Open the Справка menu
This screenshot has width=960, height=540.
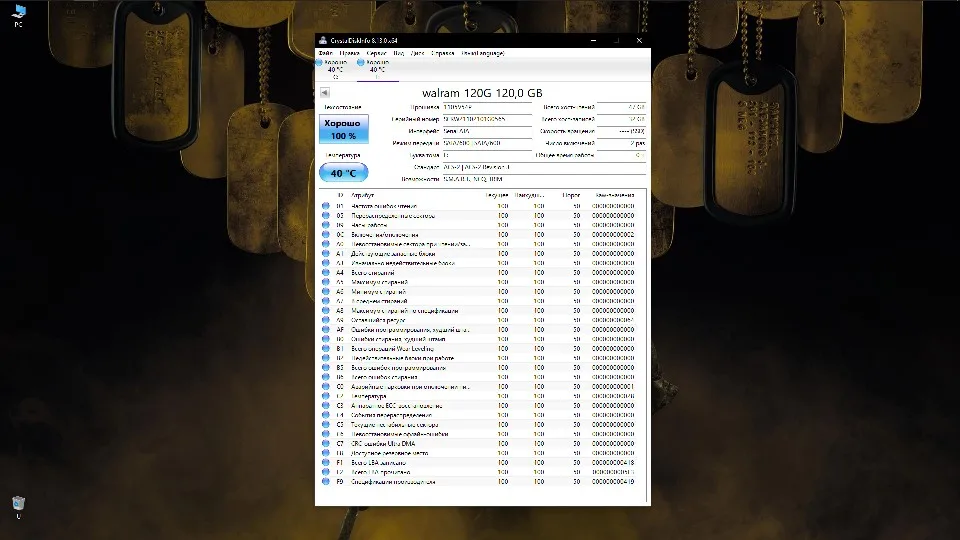(443, 53)
